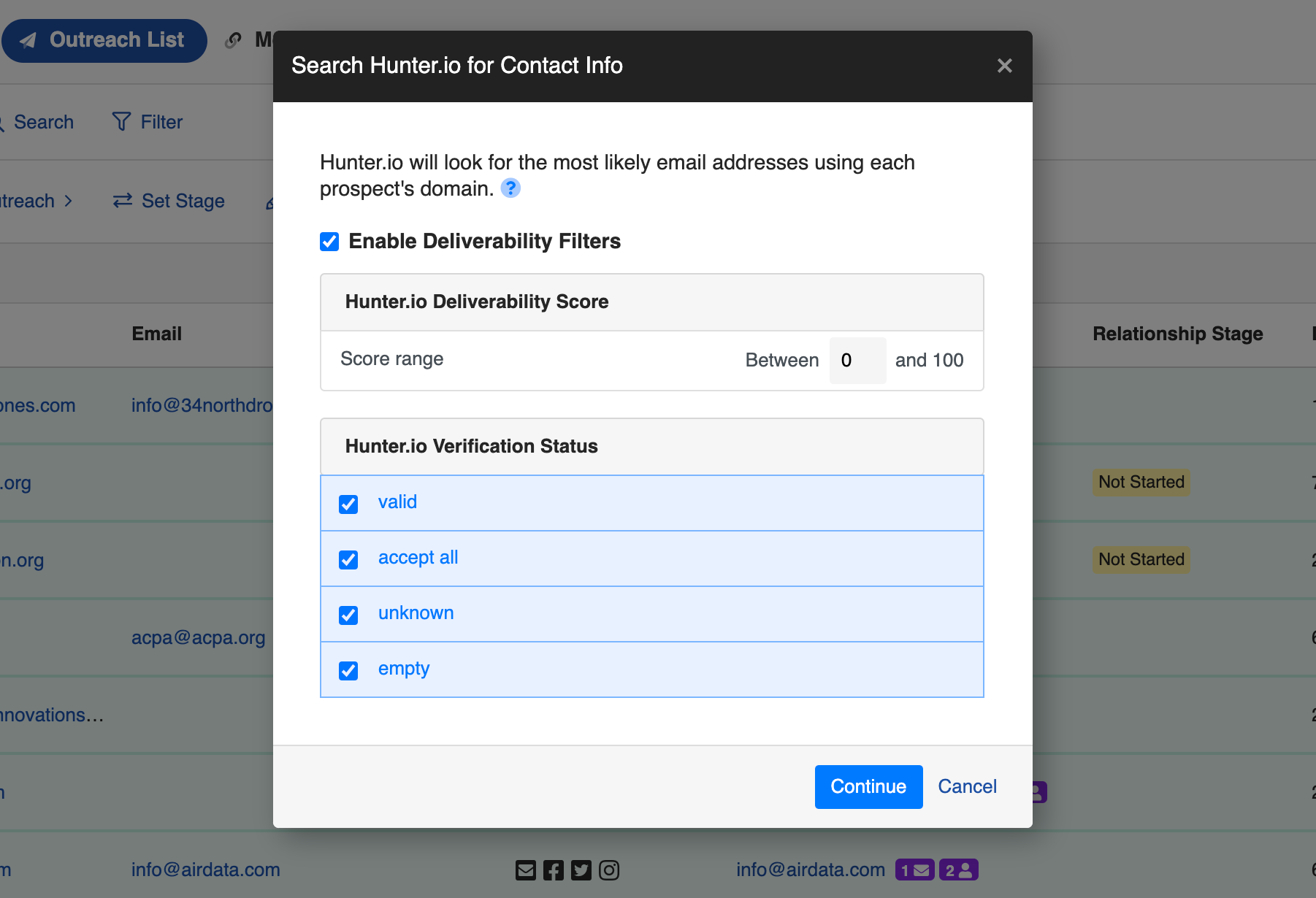Click the envelope icon in airdata row
Image resolution: width=1316 pixels, height=898 pixels.
[526, 870]
